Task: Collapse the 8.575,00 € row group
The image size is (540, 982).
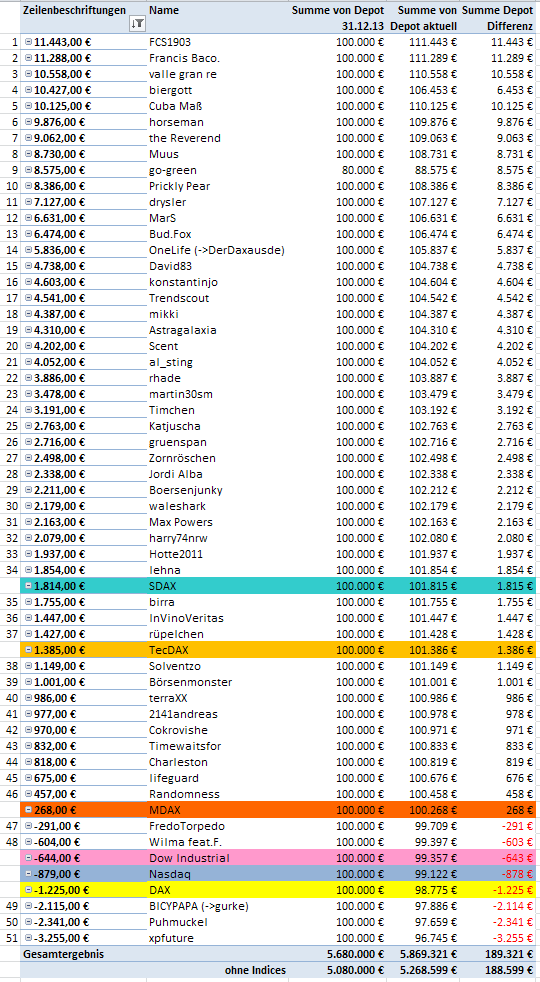Action: click(x=29, y=170)
